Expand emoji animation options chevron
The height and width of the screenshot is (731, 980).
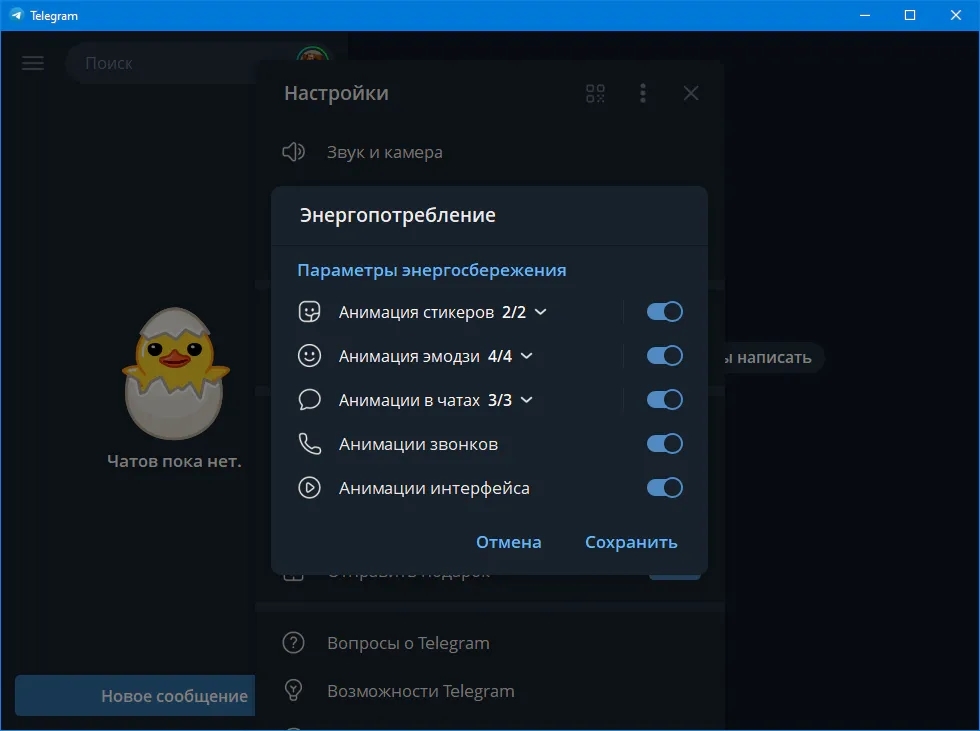(527, 356)
